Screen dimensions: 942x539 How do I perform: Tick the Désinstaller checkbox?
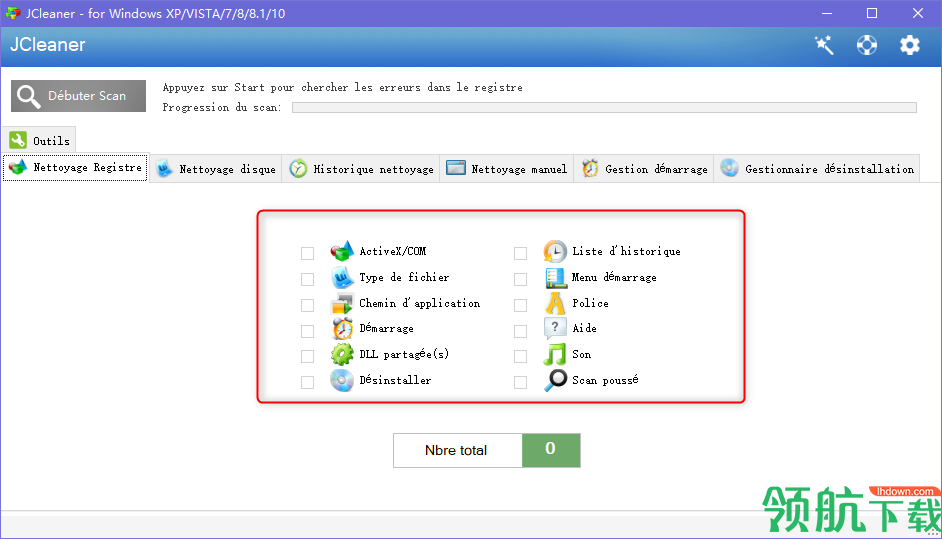pos(308,382)
